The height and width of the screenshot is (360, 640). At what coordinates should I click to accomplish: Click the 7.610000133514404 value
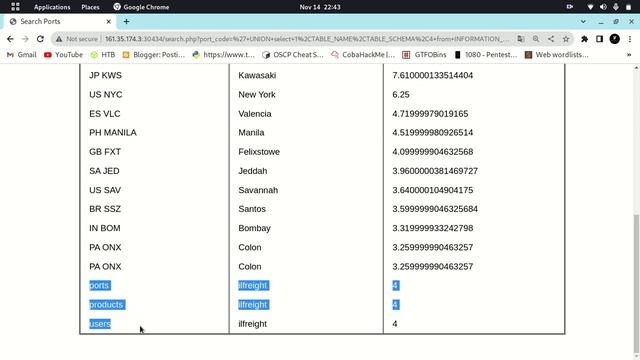(433, 76)
